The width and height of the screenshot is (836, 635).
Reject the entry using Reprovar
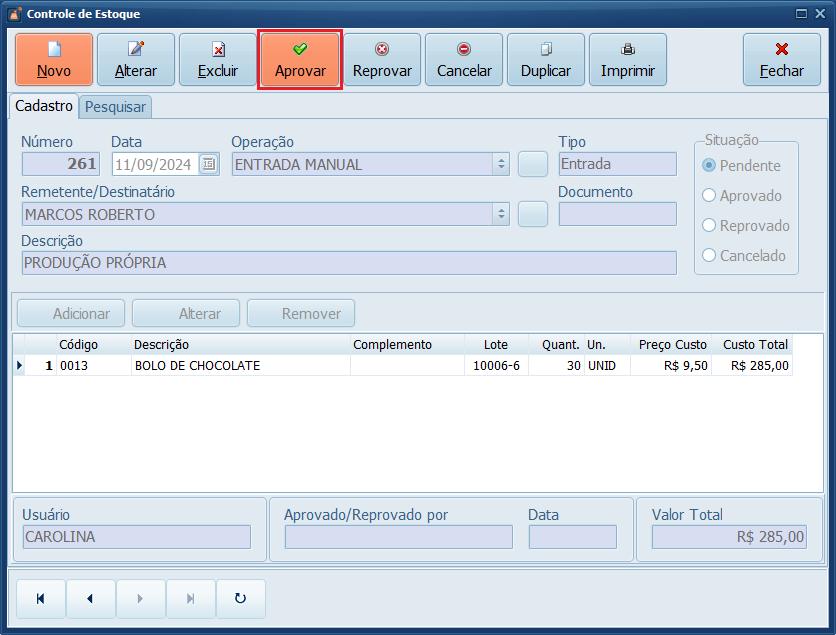click(382, 60)
